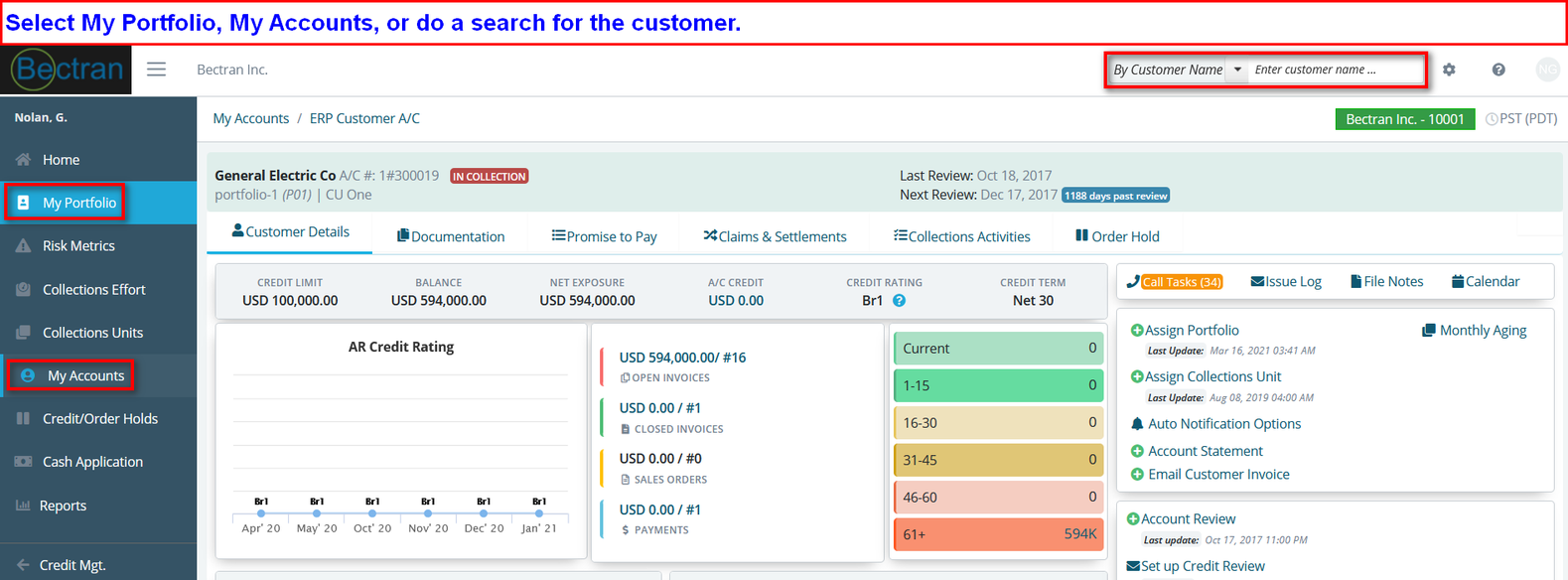Click the 1-15 aging bucket bar
This screenshot has height=580, width=1568.
[x=998, y=385]
